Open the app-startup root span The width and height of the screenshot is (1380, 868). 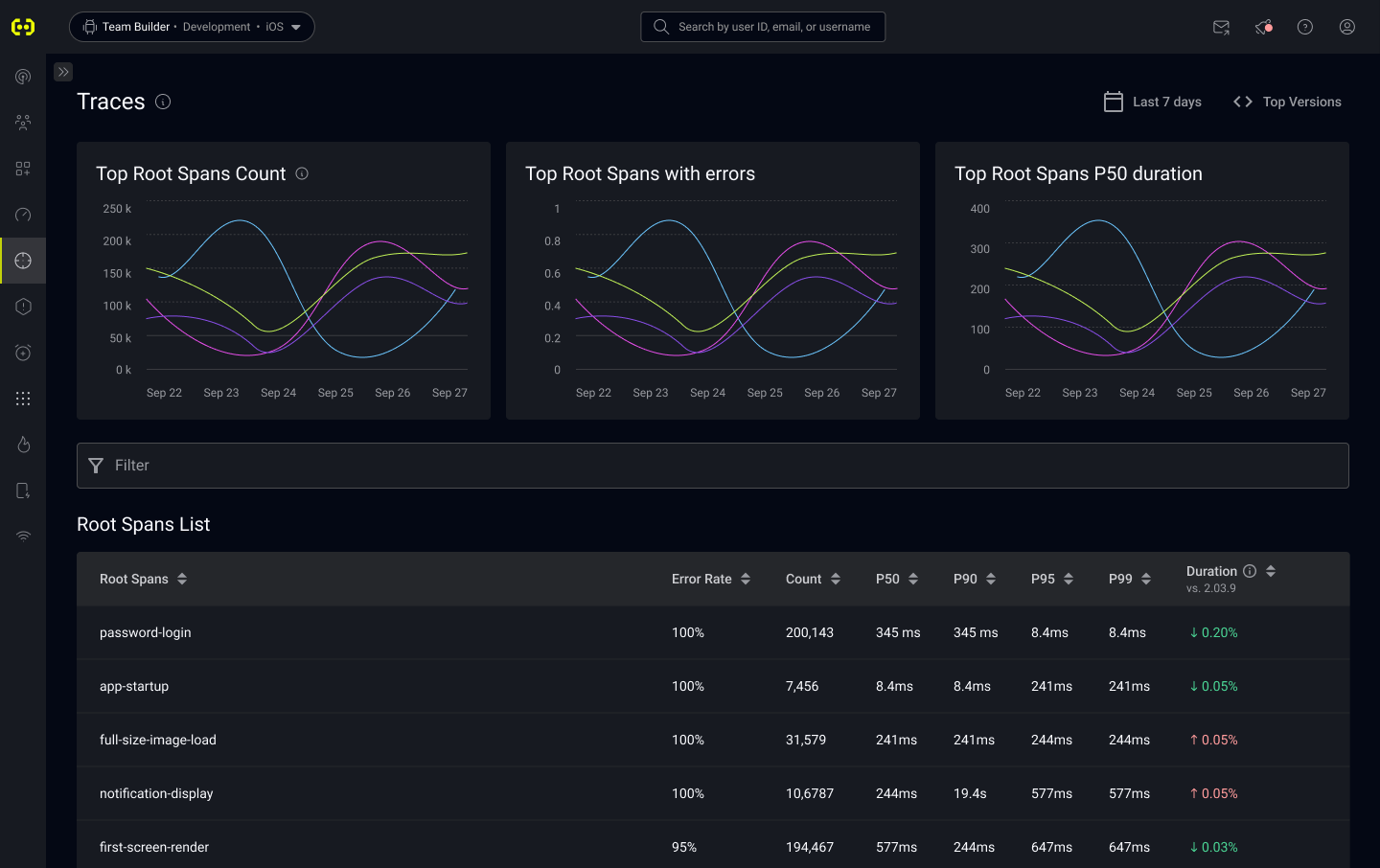pos(134,686)
